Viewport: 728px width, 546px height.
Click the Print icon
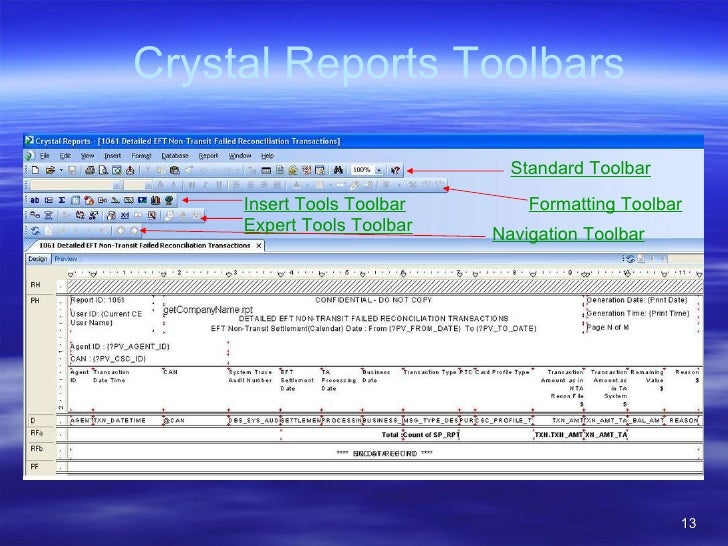point(90,170)
